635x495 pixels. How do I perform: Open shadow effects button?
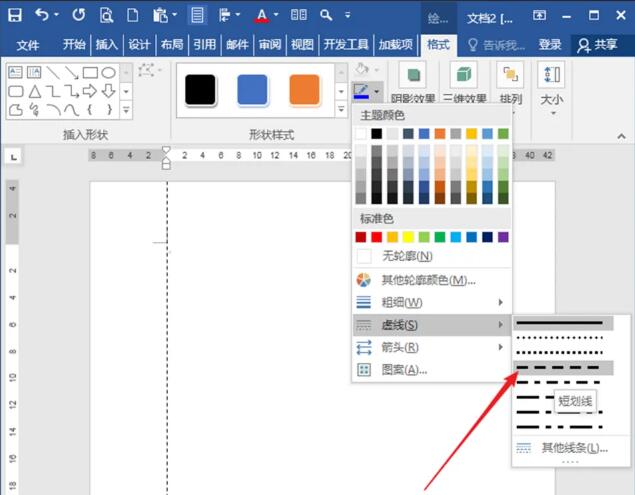pyautogui.click(x=413, y=75)
